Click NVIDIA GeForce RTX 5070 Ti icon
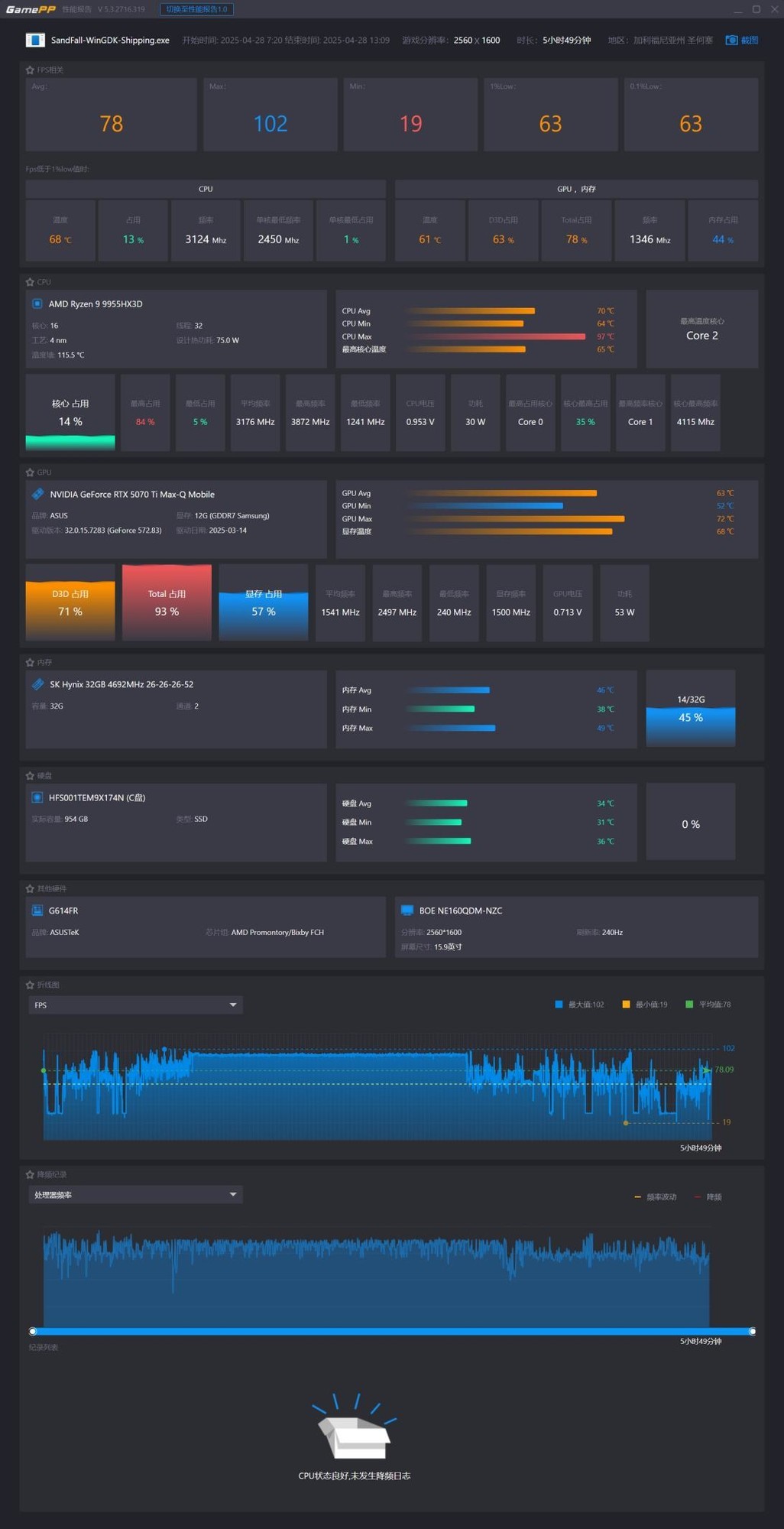This screenshot has height=1529, width=784. pyautogui.click(x=37, y=495)
